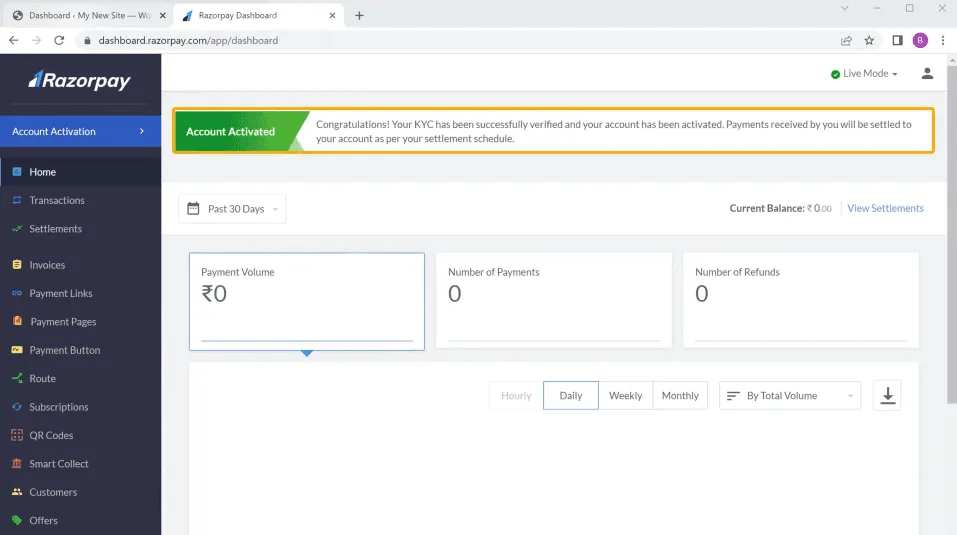Switch chart to Monthly interval
957x535 pixels.
680,396
